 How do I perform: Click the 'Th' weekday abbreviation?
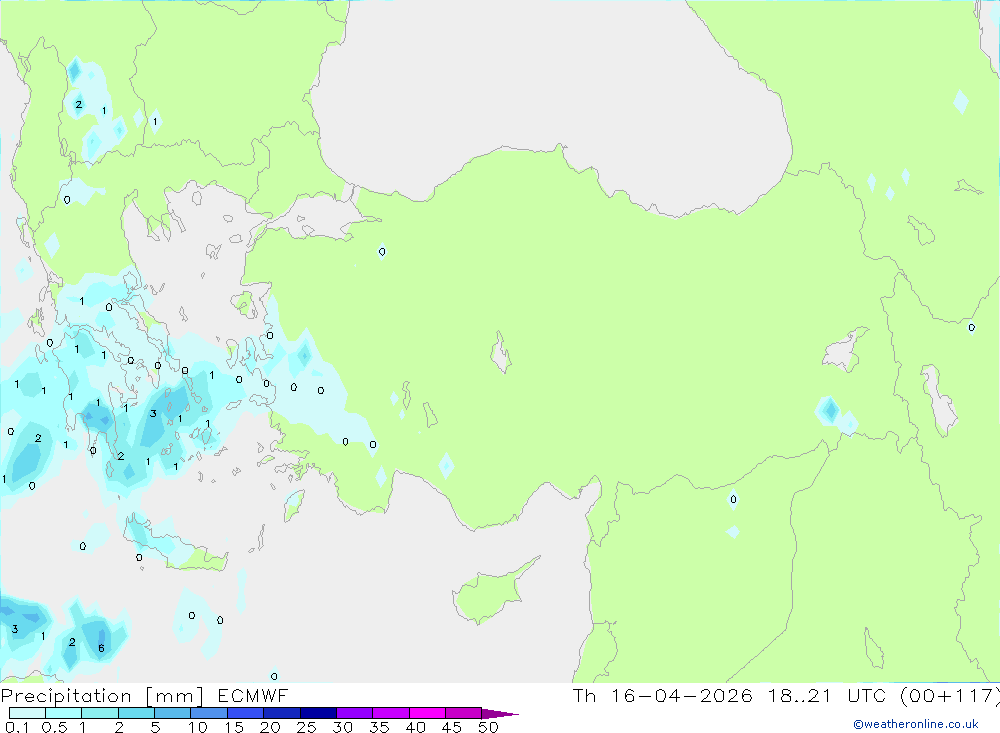click(x=584, y=695)
